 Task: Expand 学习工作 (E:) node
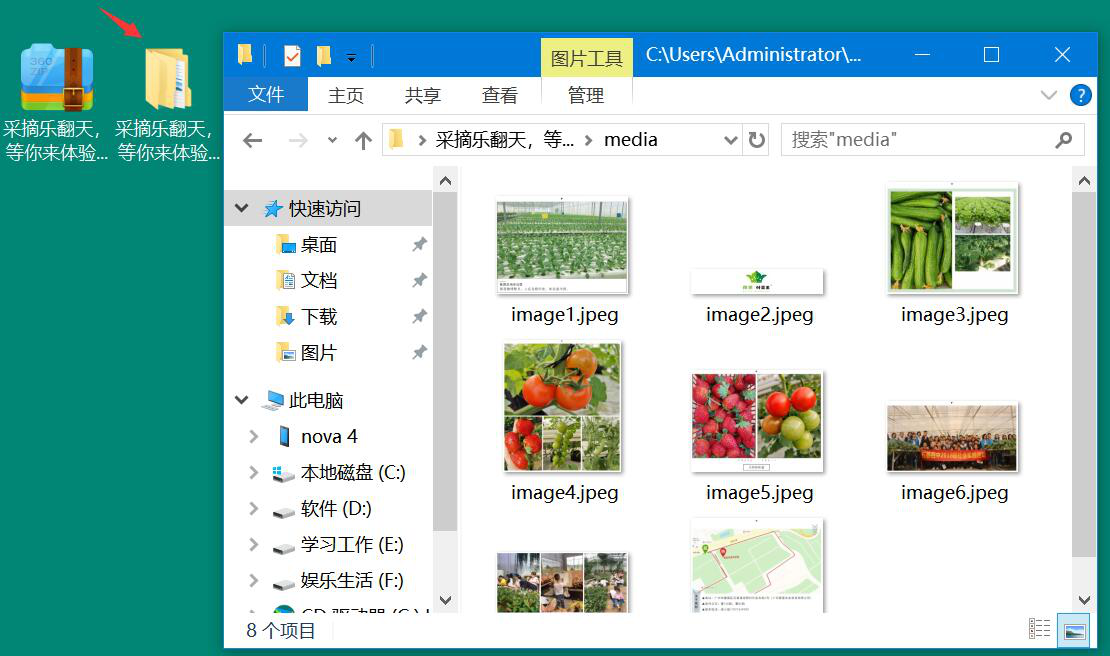click(x=253, y=545)
